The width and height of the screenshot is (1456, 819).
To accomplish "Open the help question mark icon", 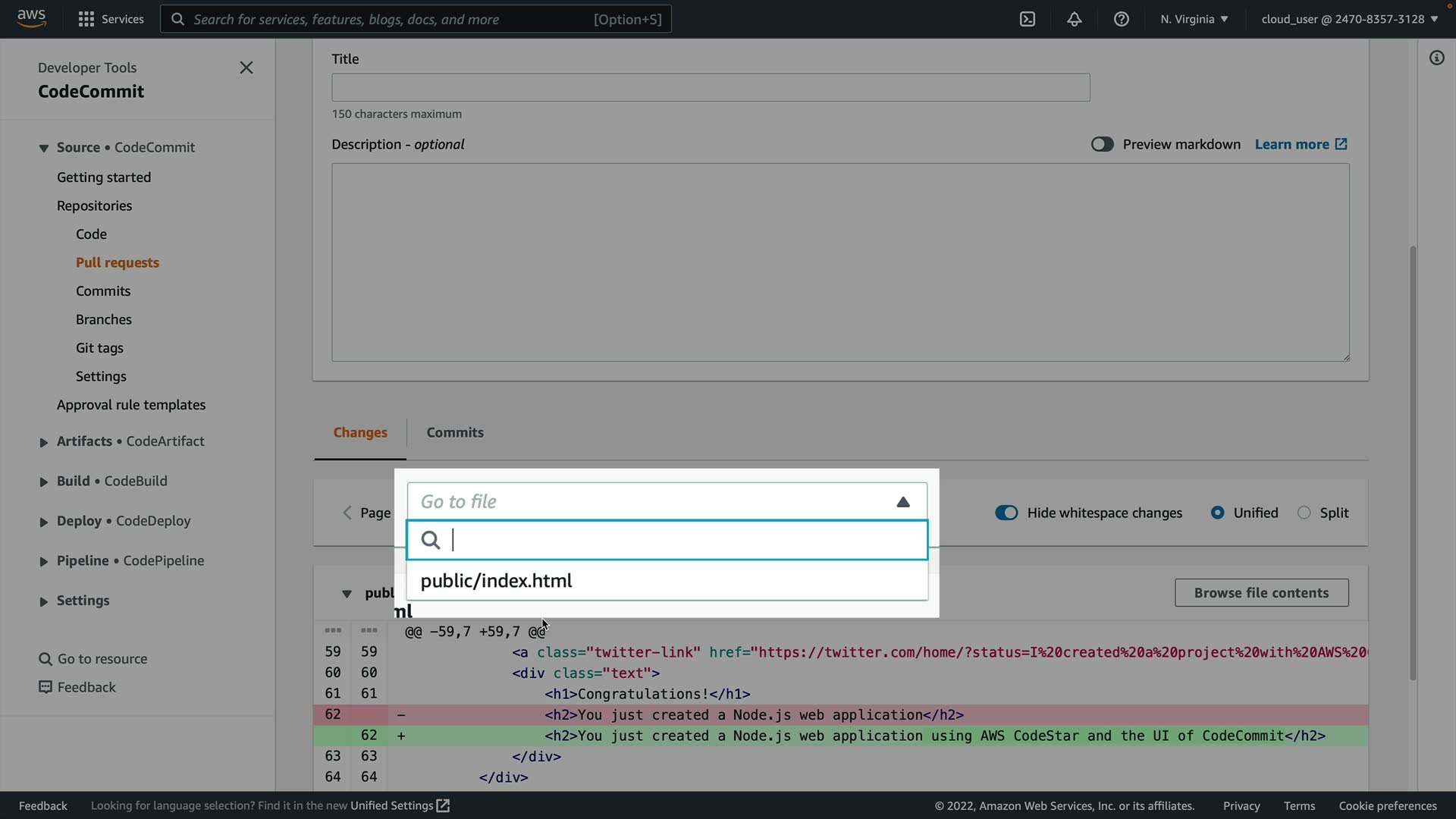I will coord(1121,19).
